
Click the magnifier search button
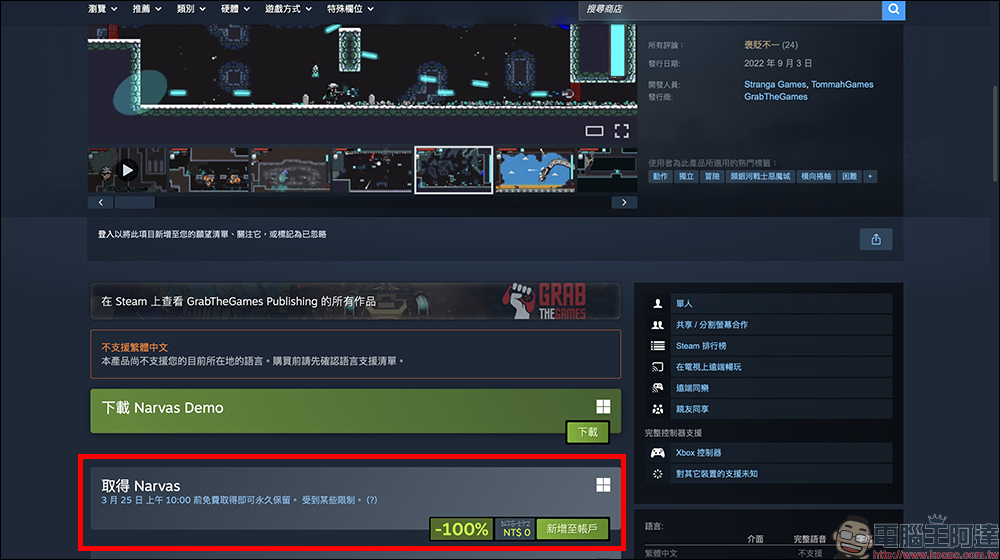(893, 10)
